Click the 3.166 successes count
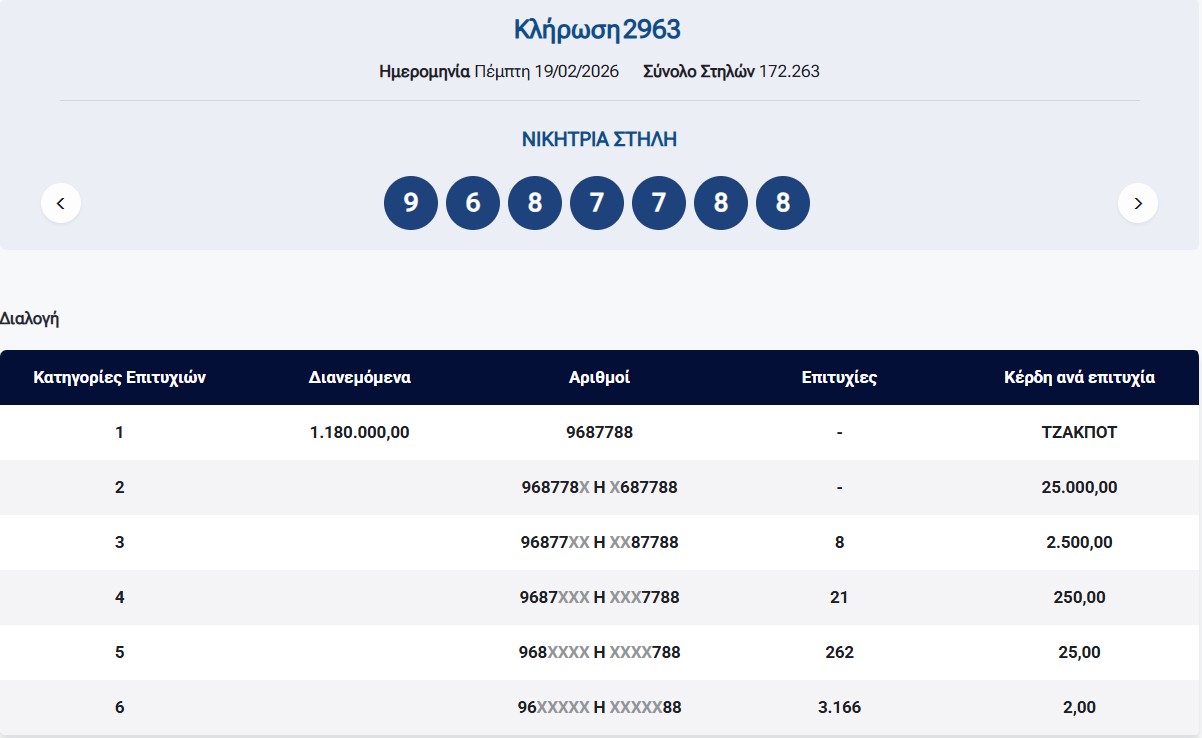The image size is (1202, 738). point(839,707)
